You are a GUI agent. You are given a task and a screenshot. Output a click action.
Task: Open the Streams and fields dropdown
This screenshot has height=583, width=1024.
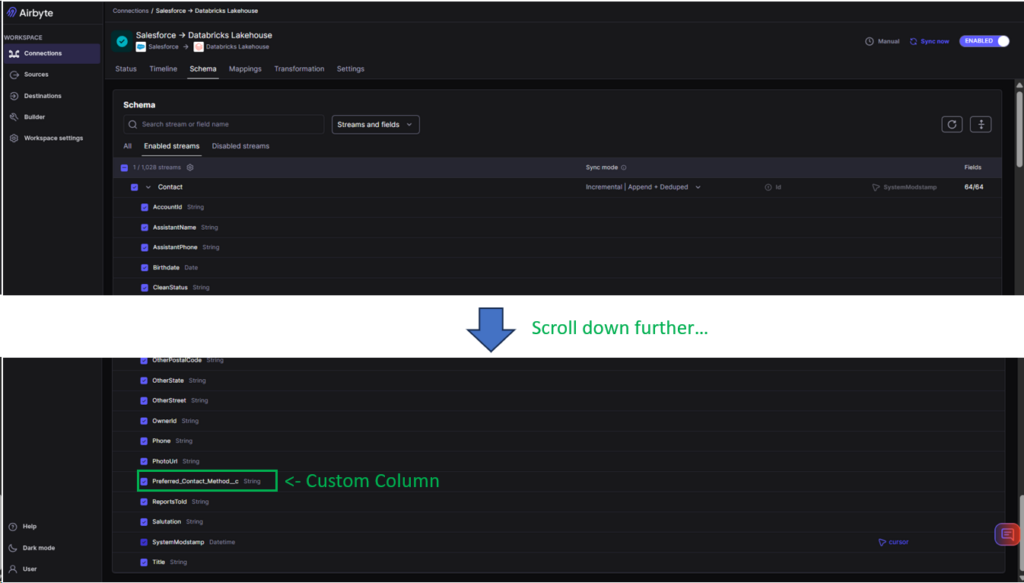(x=376, y=125)
